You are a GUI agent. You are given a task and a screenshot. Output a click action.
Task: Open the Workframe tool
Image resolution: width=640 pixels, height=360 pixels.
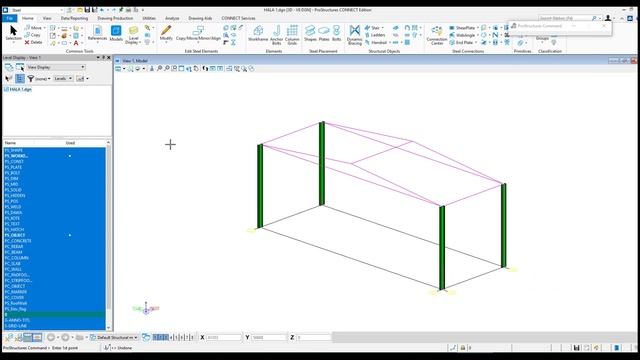tap(258, 33)
